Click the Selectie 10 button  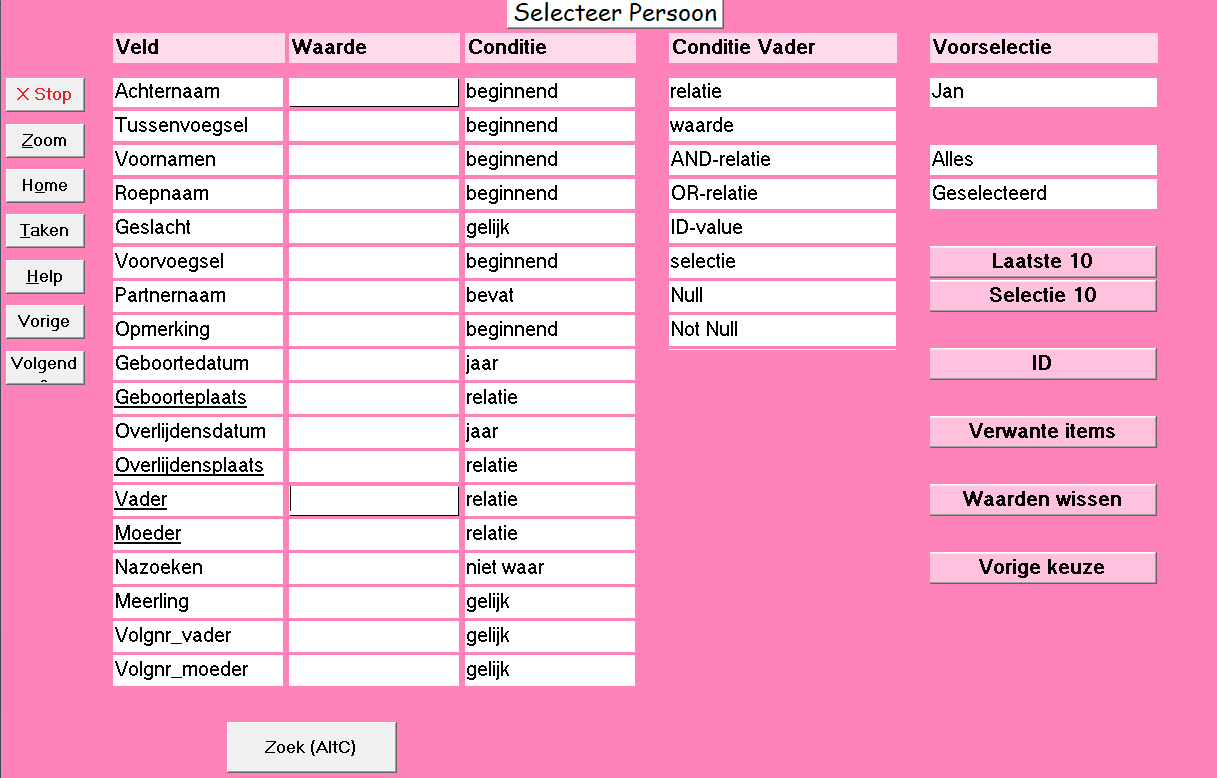(1043, 295)
